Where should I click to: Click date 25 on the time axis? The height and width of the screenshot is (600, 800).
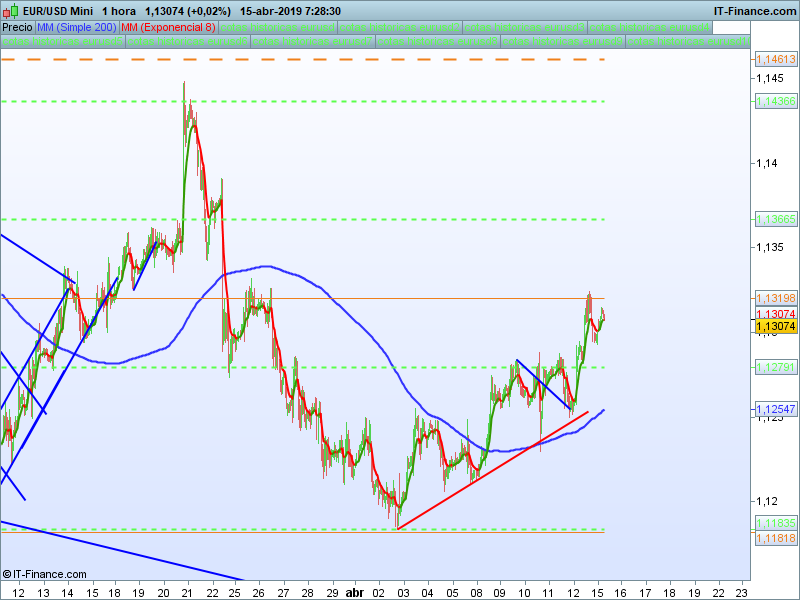tap(234, 593)
